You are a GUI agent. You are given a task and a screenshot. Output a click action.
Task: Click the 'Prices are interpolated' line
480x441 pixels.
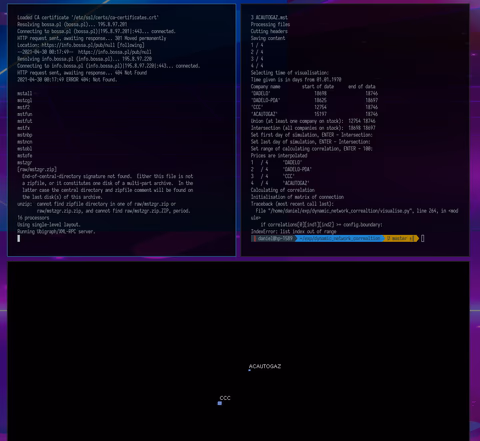point(279,156)
